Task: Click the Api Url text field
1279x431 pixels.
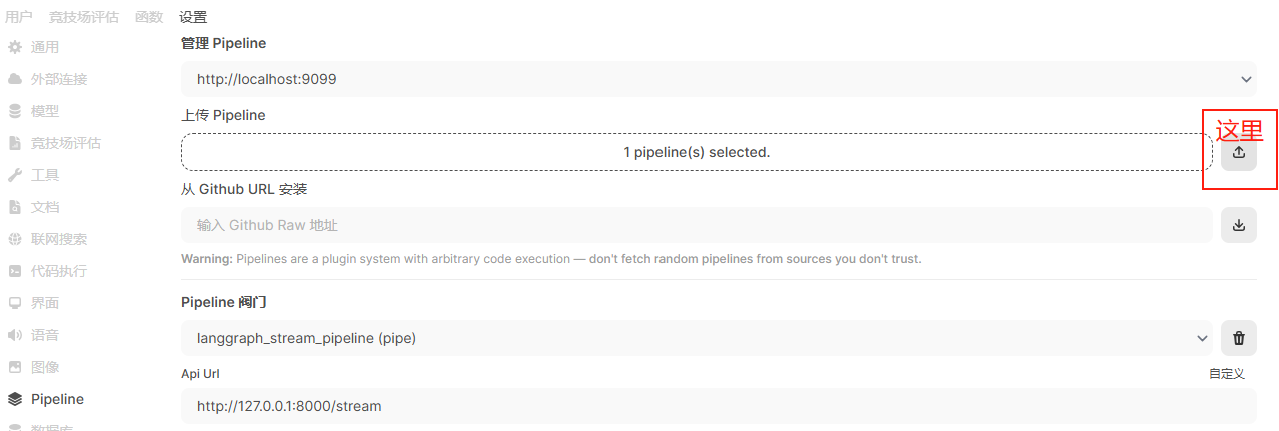Action: coord(718,406)
